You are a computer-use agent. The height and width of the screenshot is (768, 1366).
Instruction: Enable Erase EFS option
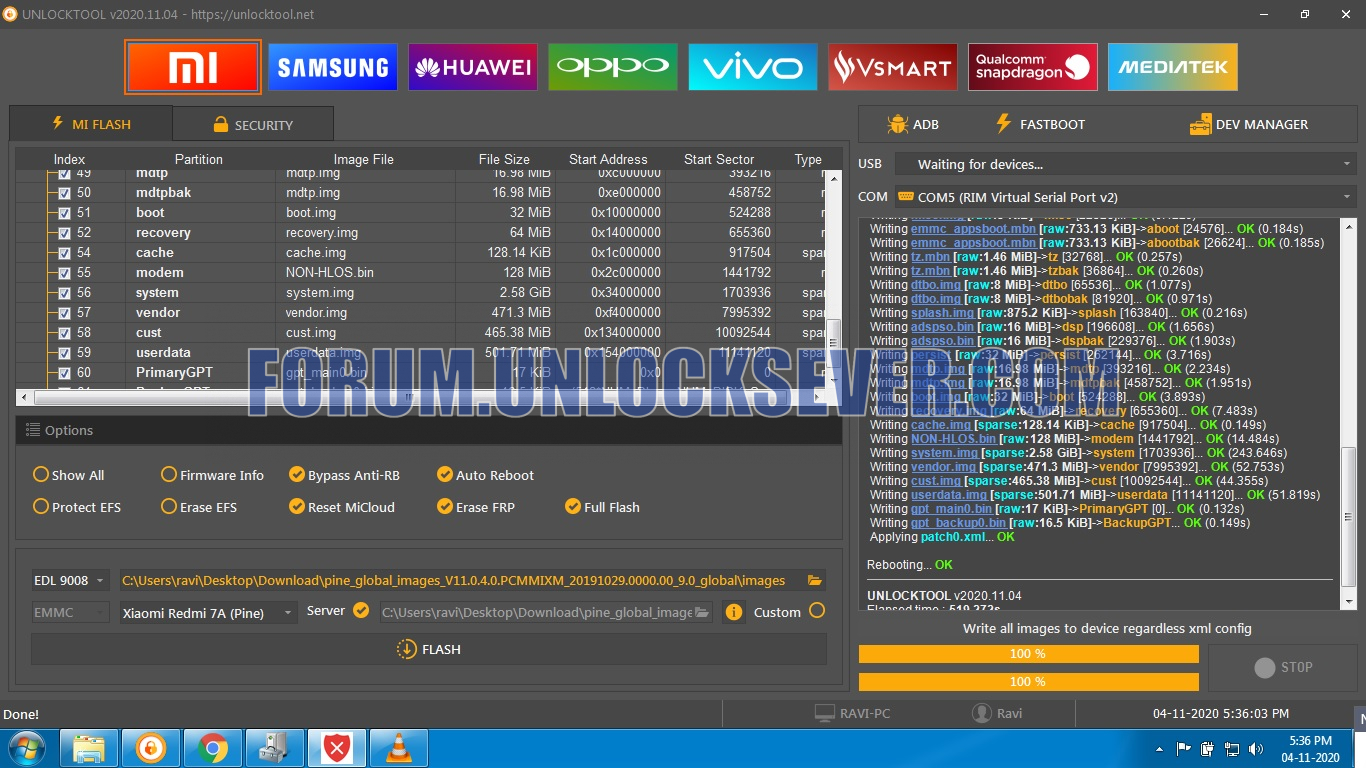(199, 507)
